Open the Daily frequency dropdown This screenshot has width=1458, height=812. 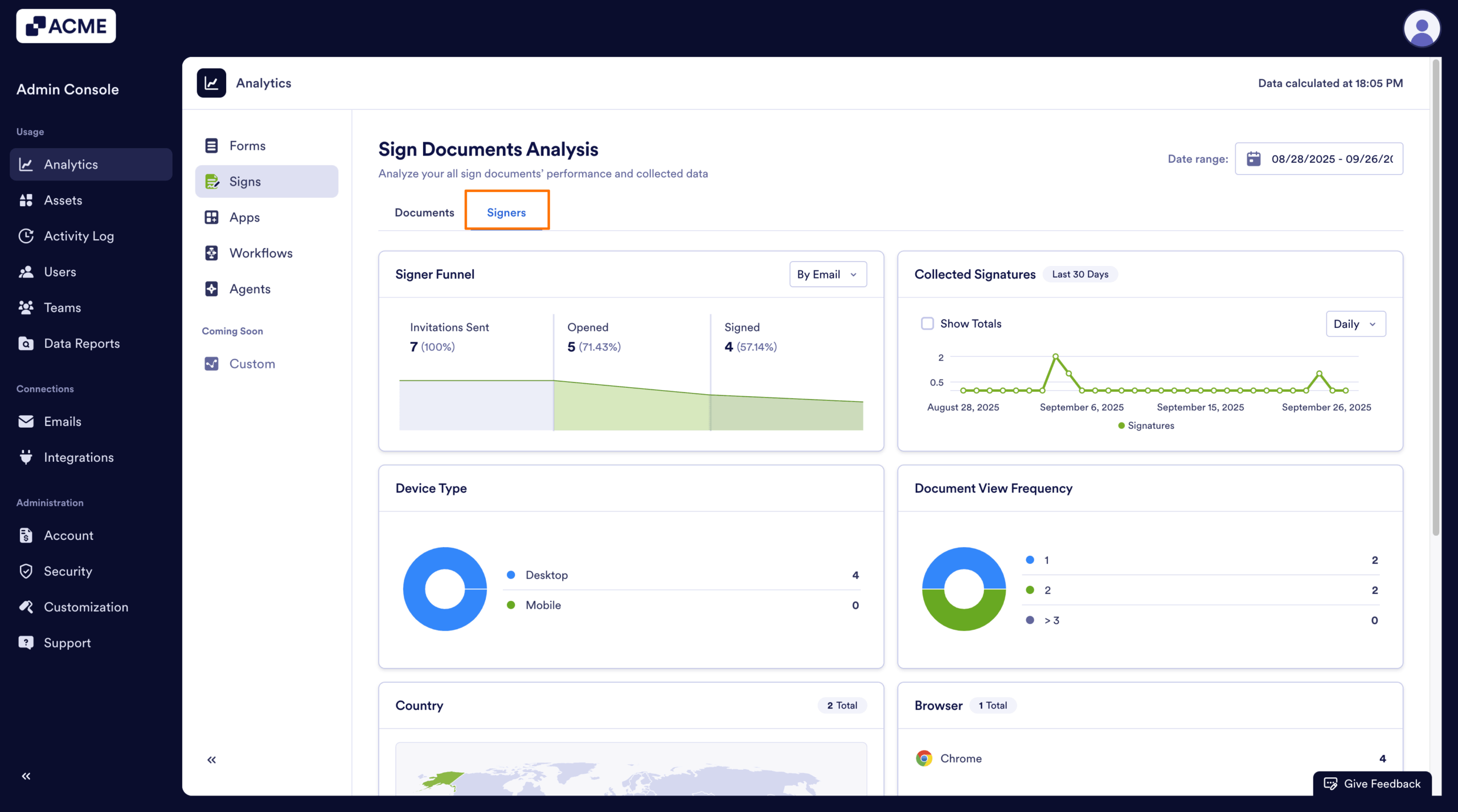click(x=1355, y=323)
